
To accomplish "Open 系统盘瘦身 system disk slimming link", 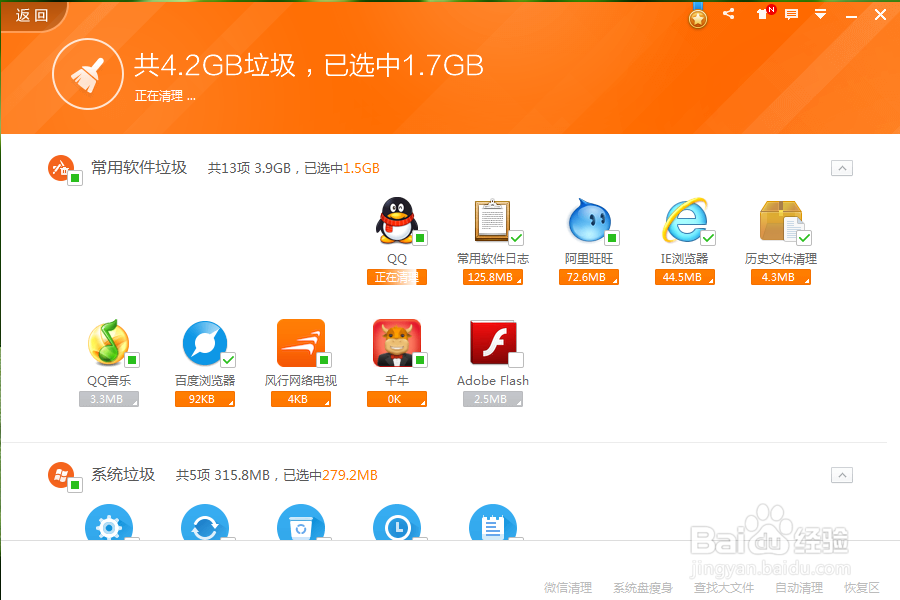I will coord(642,588).
